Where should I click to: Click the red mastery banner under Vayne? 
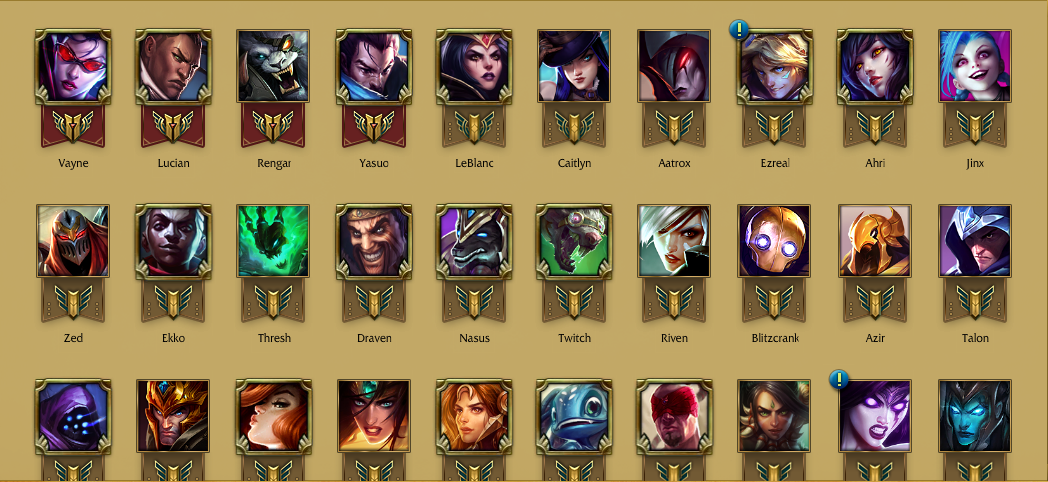[73, 126]
